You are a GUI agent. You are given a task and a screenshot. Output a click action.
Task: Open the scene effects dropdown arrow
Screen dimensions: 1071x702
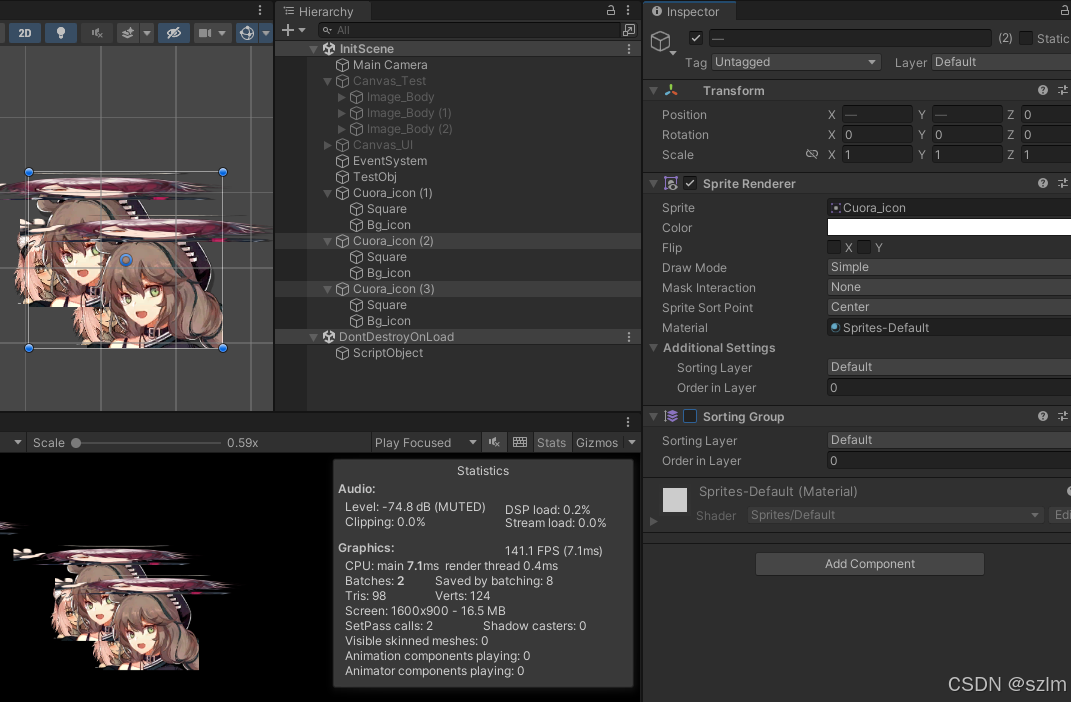click(x=147, y=33)
